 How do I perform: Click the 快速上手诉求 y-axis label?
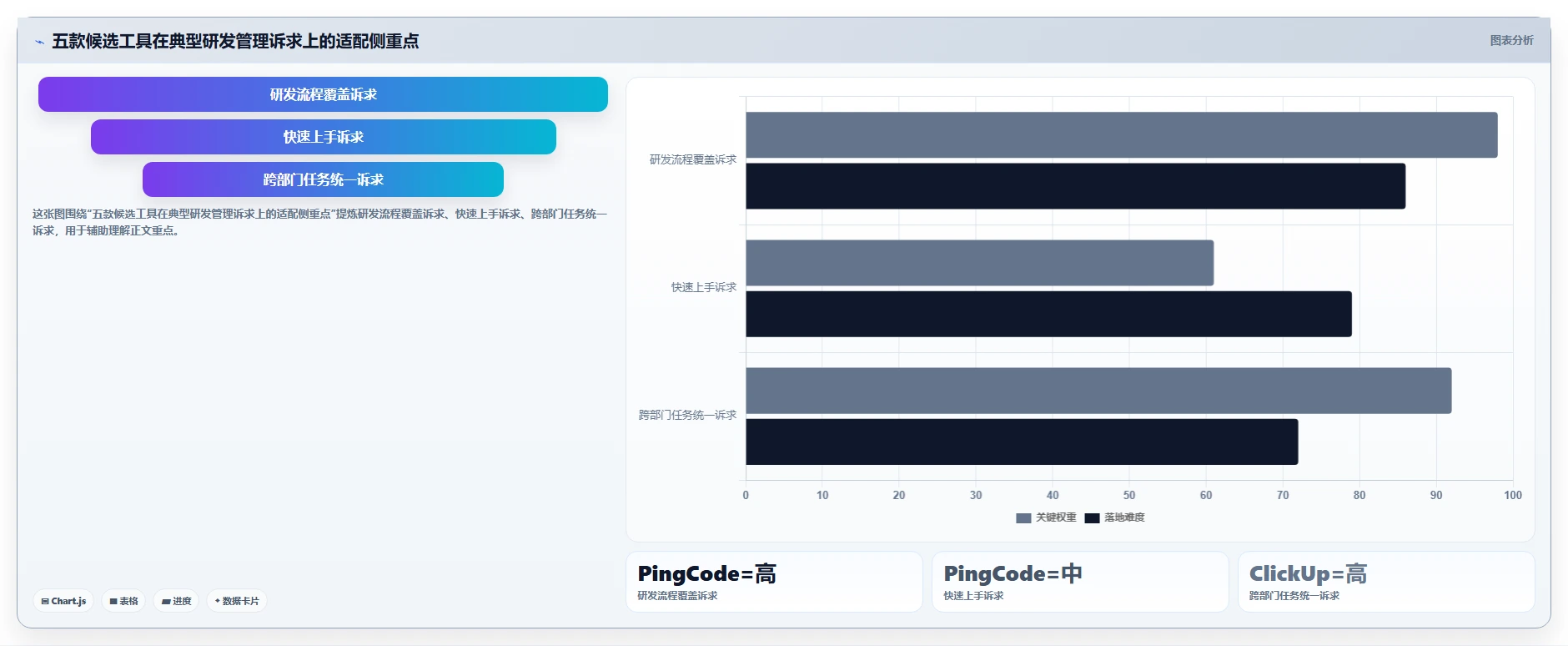point(704,287)
